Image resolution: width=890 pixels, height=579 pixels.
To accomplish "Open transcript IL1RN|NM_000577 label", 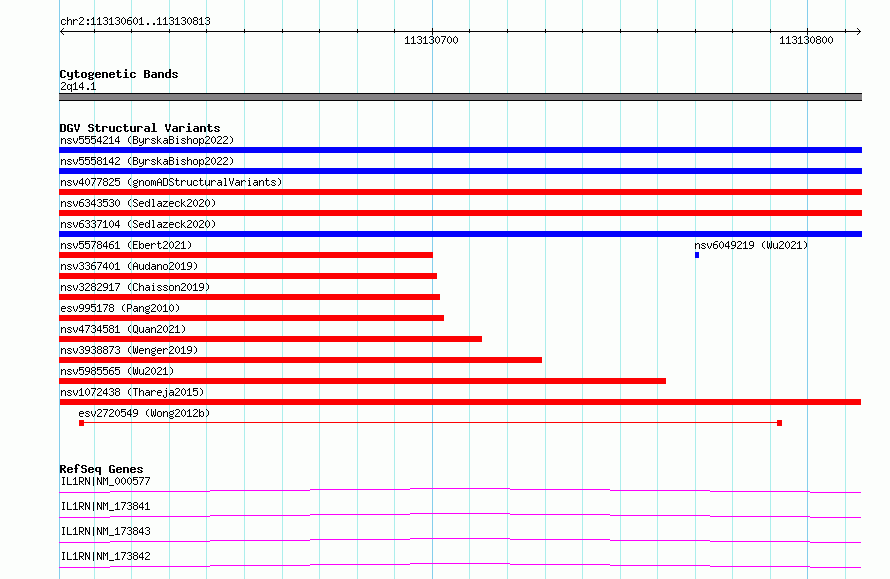I will pyautogui.click(x=105, y=481).
